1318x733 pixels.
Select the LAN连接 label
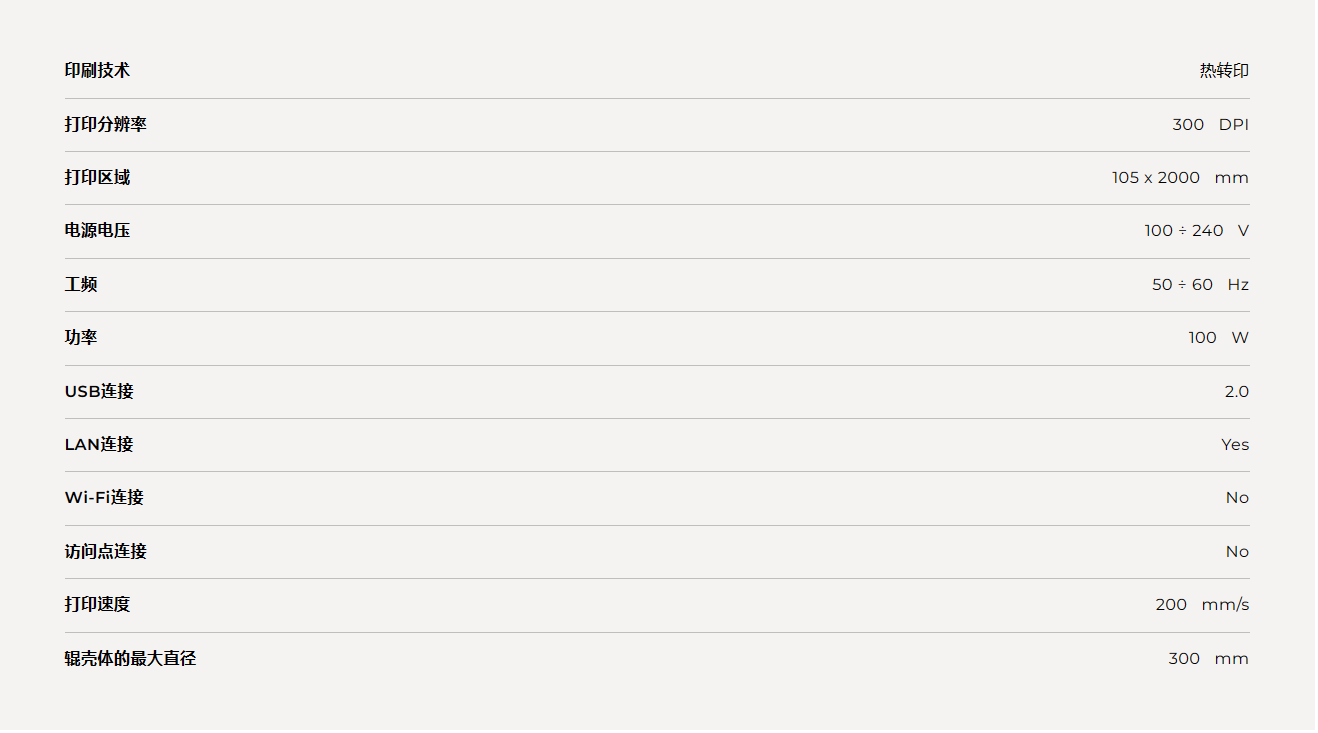[99, 444]
